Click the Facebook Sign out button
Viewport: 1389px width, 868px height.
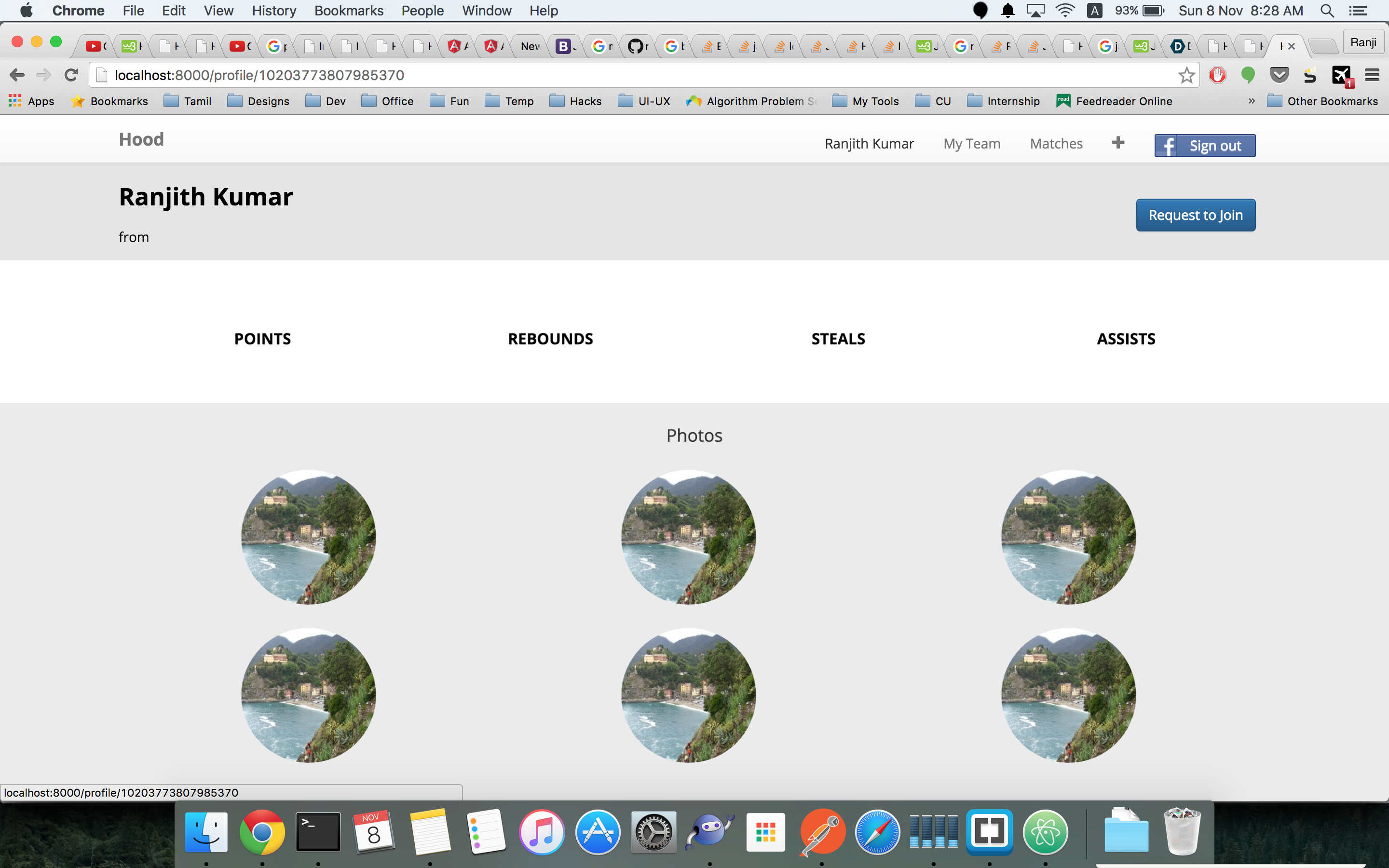[1204, 146]
